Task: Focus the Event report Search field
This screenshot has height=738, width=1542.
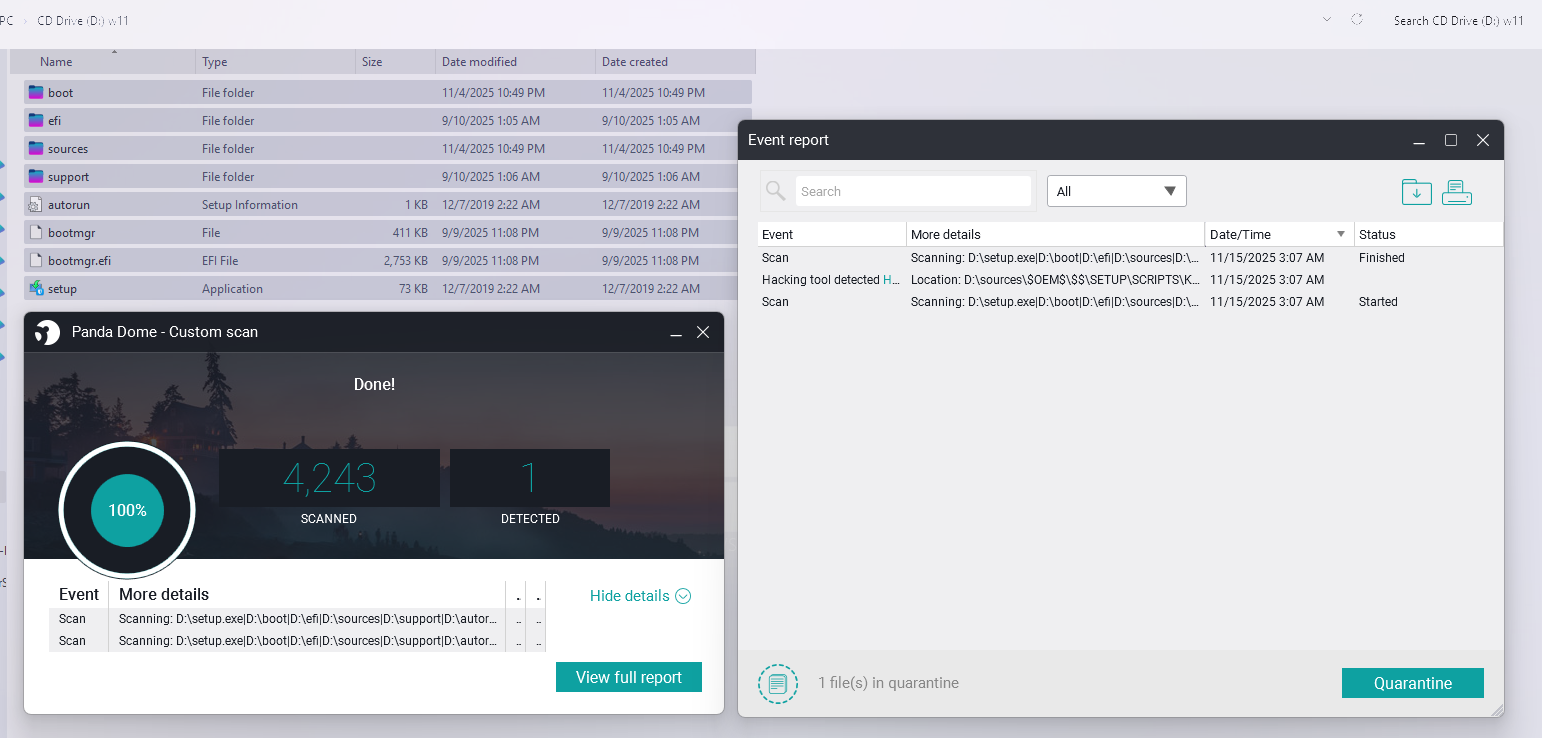Action: point(913,191)
